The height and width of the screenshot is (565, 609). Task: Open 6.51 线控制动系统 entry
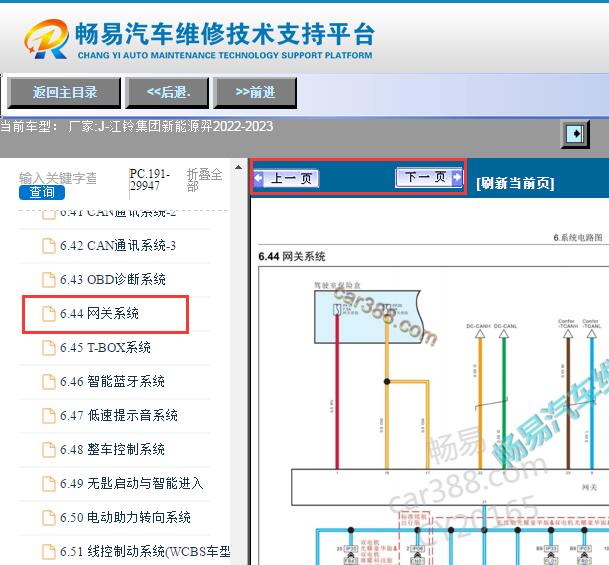pos(145,551)
